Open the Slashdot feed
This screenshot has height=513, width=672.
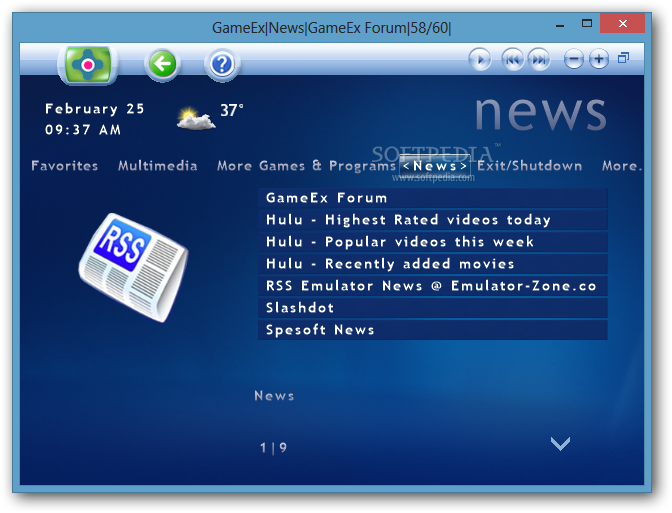click(432, 308)
